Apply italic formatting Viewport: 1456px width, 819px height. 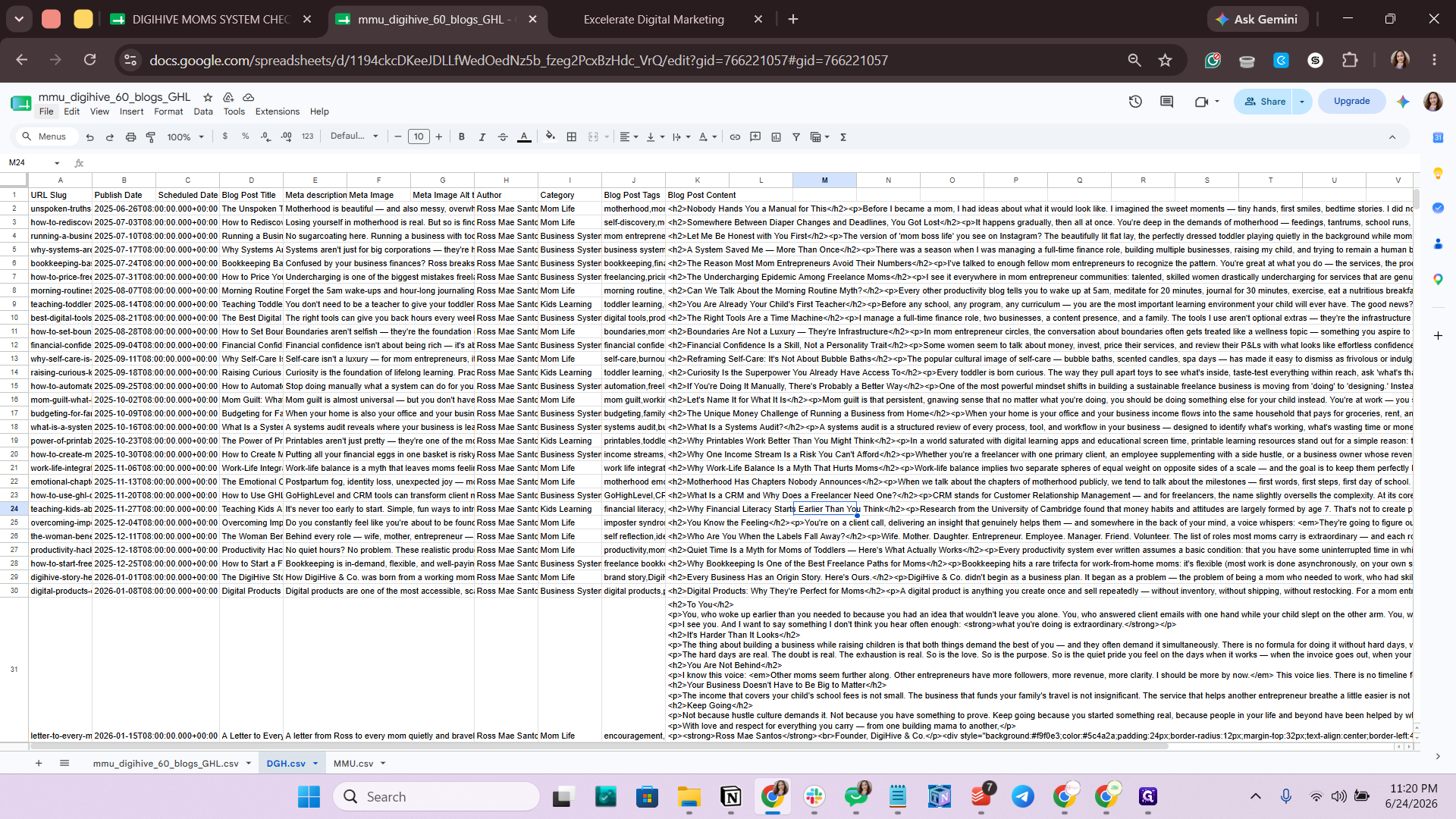coord(482,136)
